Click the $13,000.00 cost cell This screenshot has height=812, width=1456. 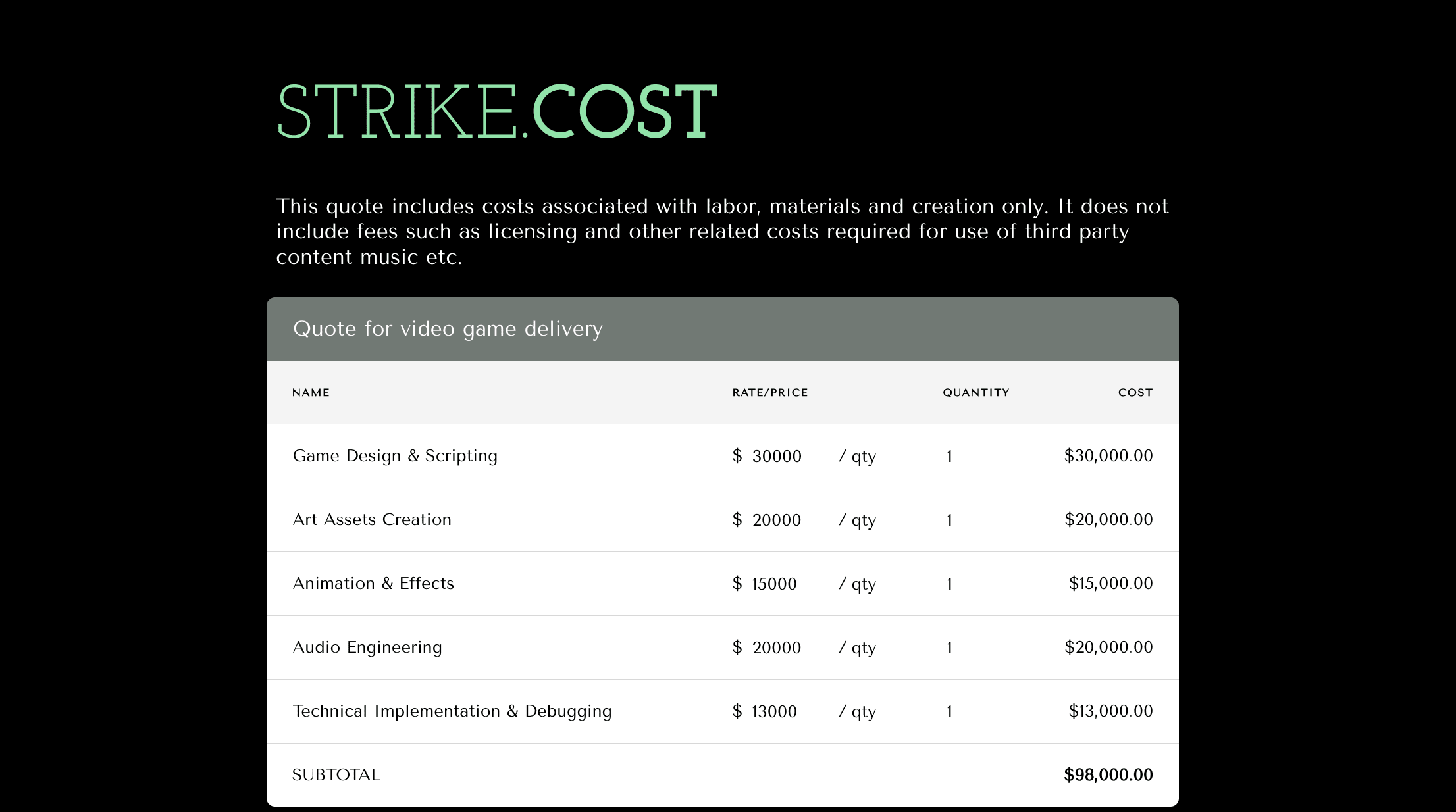tap(1110, 711)
